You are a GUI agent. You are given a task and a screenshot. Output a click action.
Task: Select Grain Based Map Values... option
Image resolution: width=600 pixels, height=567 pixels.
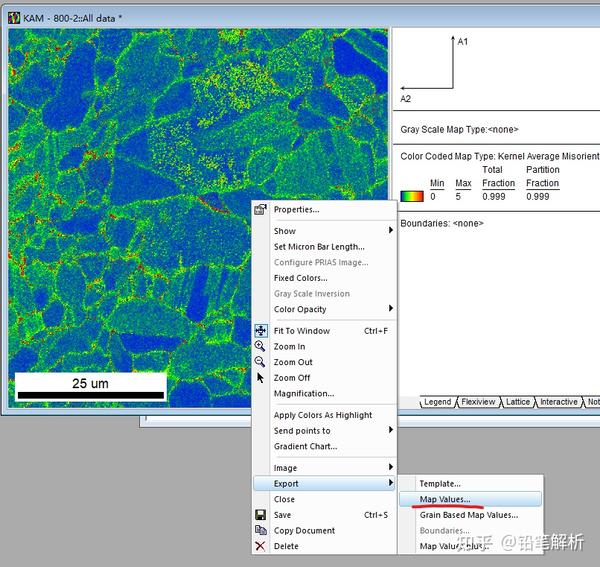tap(468, 515)
